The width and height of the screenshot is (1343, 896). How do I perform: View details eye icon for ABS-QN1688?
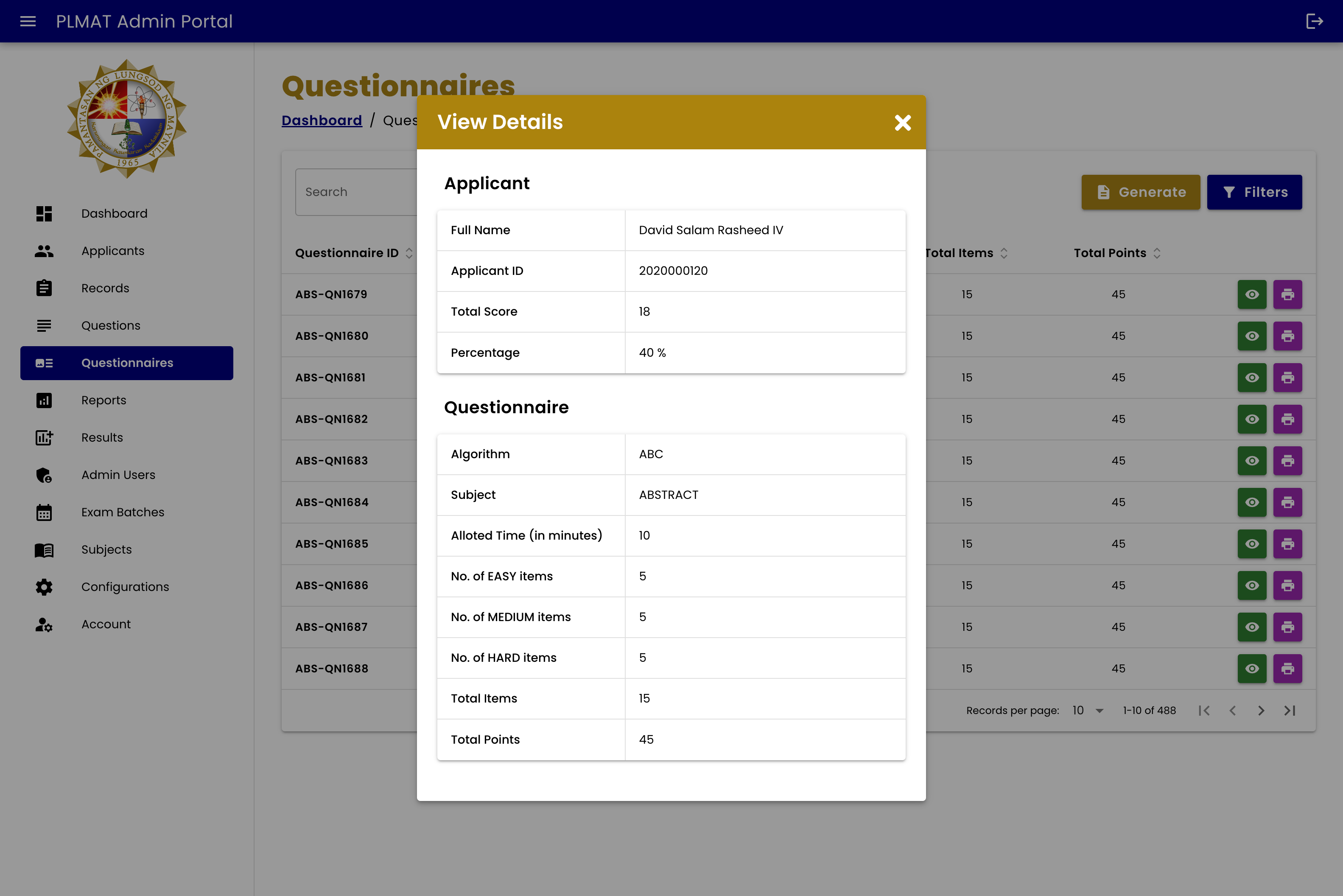[x=1252, y=669]
